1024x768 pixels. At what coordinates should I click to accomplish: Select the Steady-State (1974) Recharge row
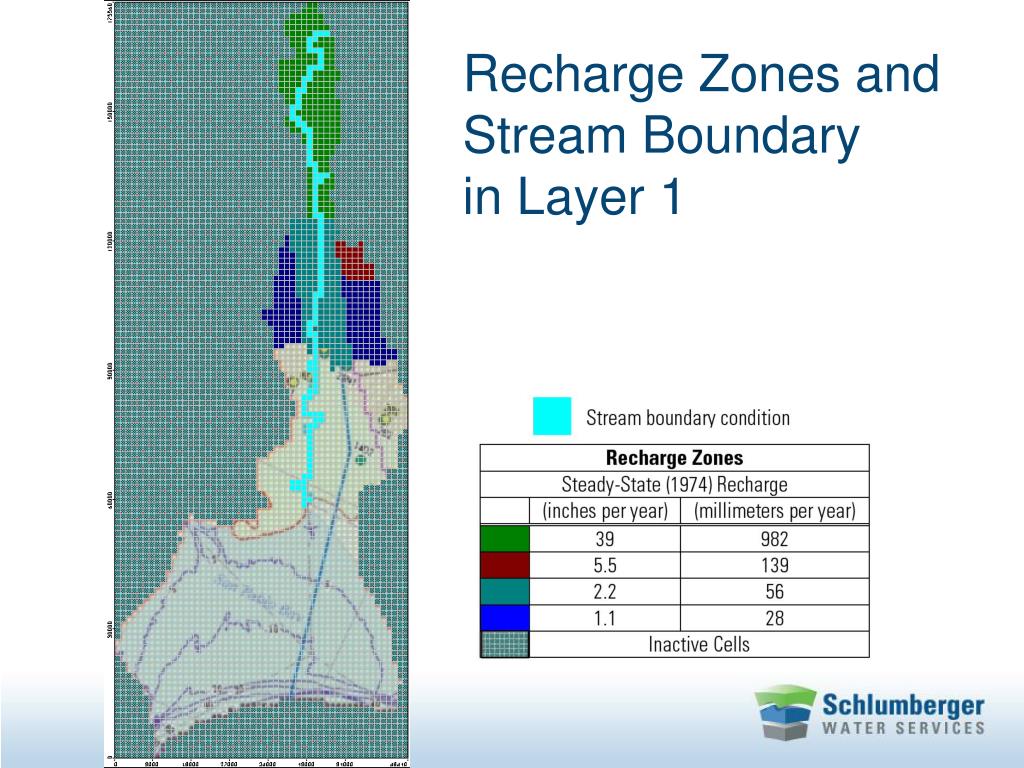click(675, 485)
